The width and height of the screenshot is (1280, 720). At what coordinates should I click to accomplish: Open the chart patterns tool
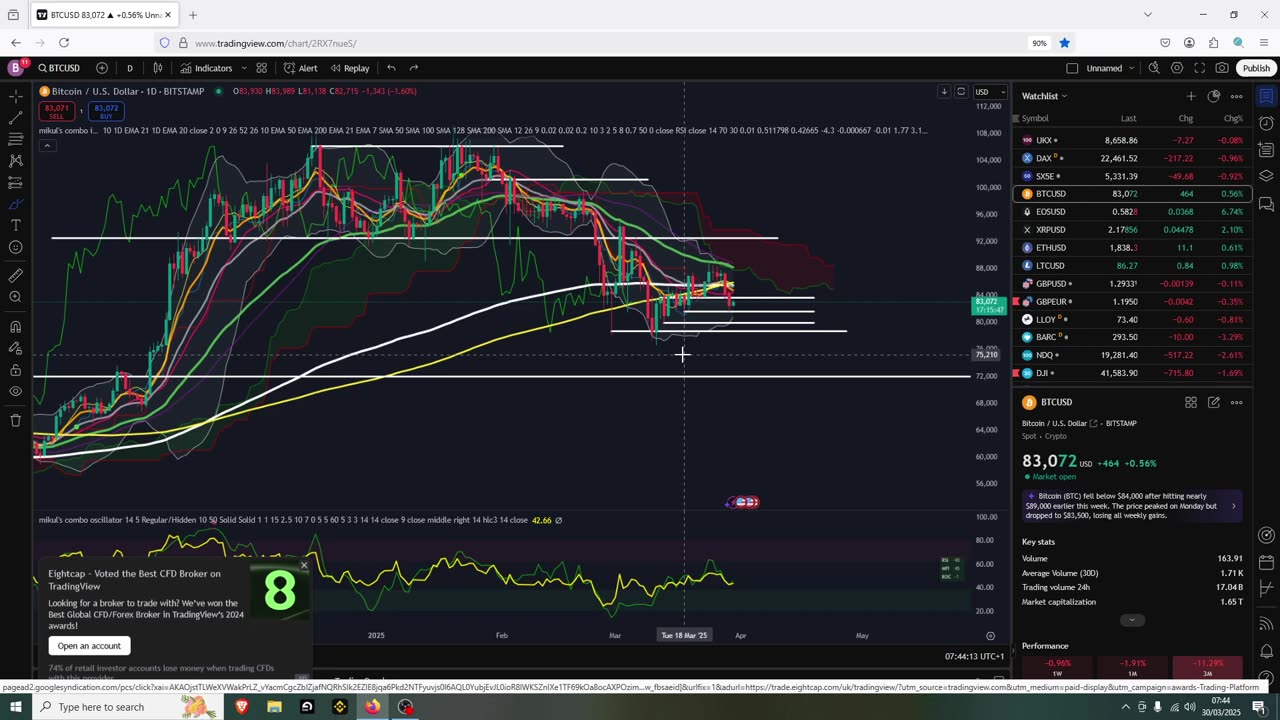(x=15, y=161)
